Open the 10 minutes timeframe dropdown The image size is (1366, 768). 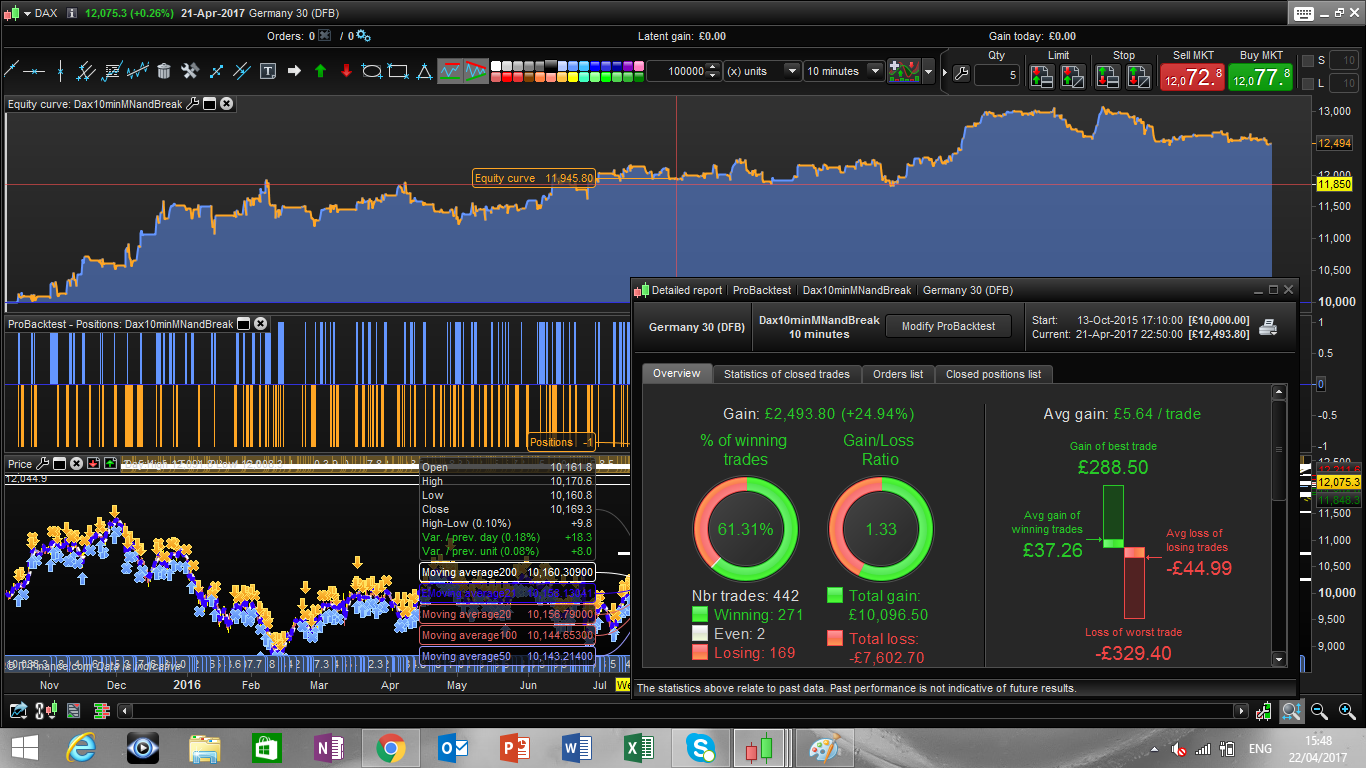tap(876, 71)
